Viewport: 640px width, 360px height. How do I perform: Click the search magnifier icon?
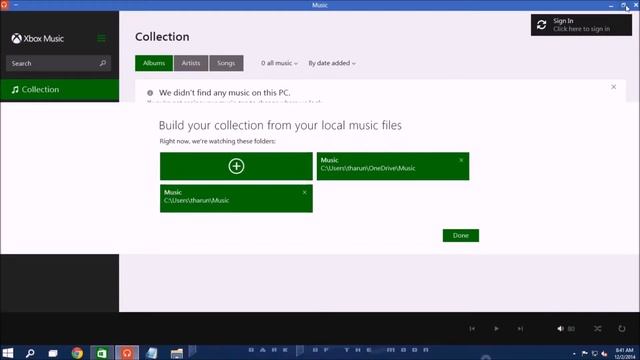click(x=103, y=63)
